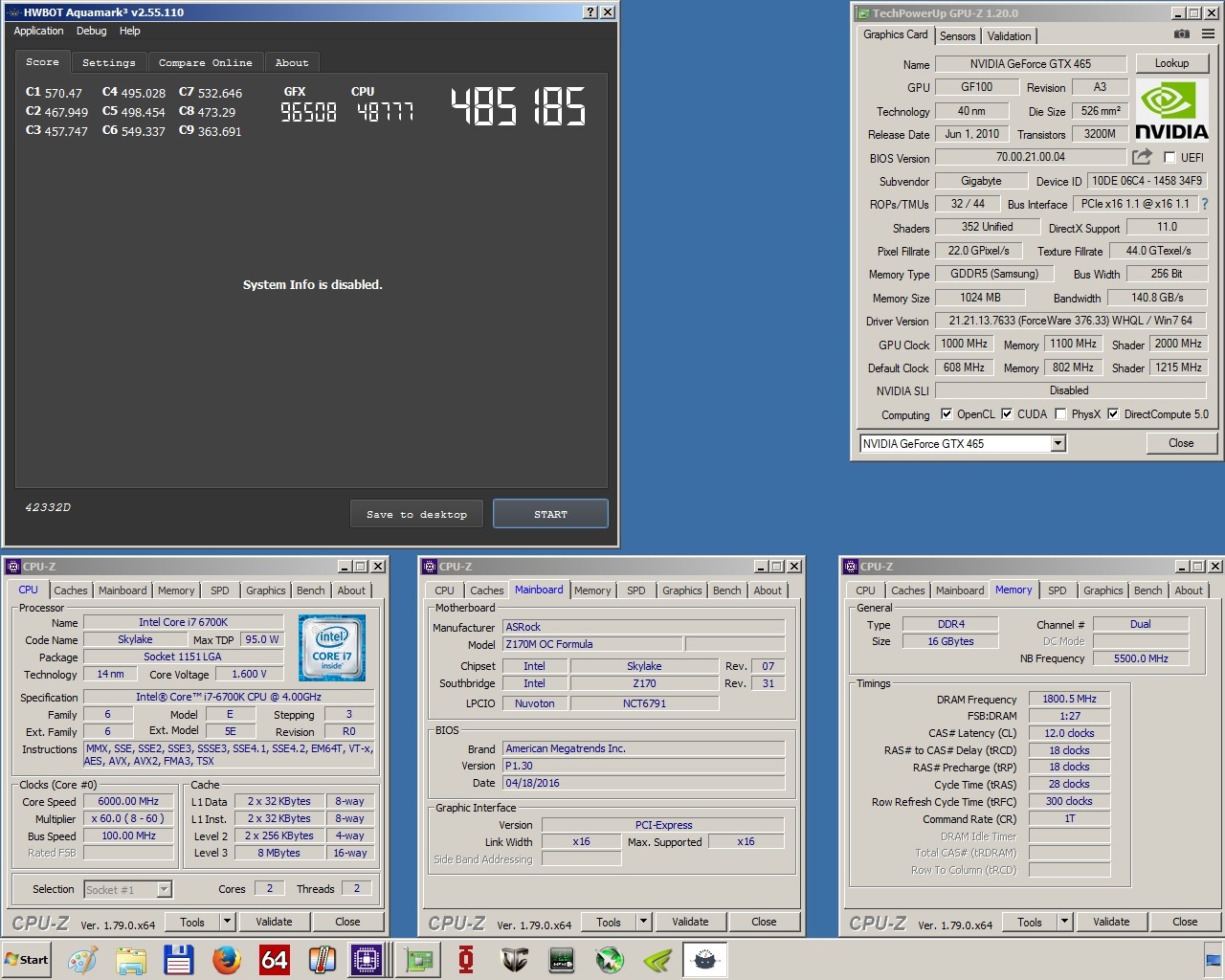This screenshot has height=980, width=1225.
Task: Take GPU-Z screenshot with camera icon
Action: point(1182,34)
